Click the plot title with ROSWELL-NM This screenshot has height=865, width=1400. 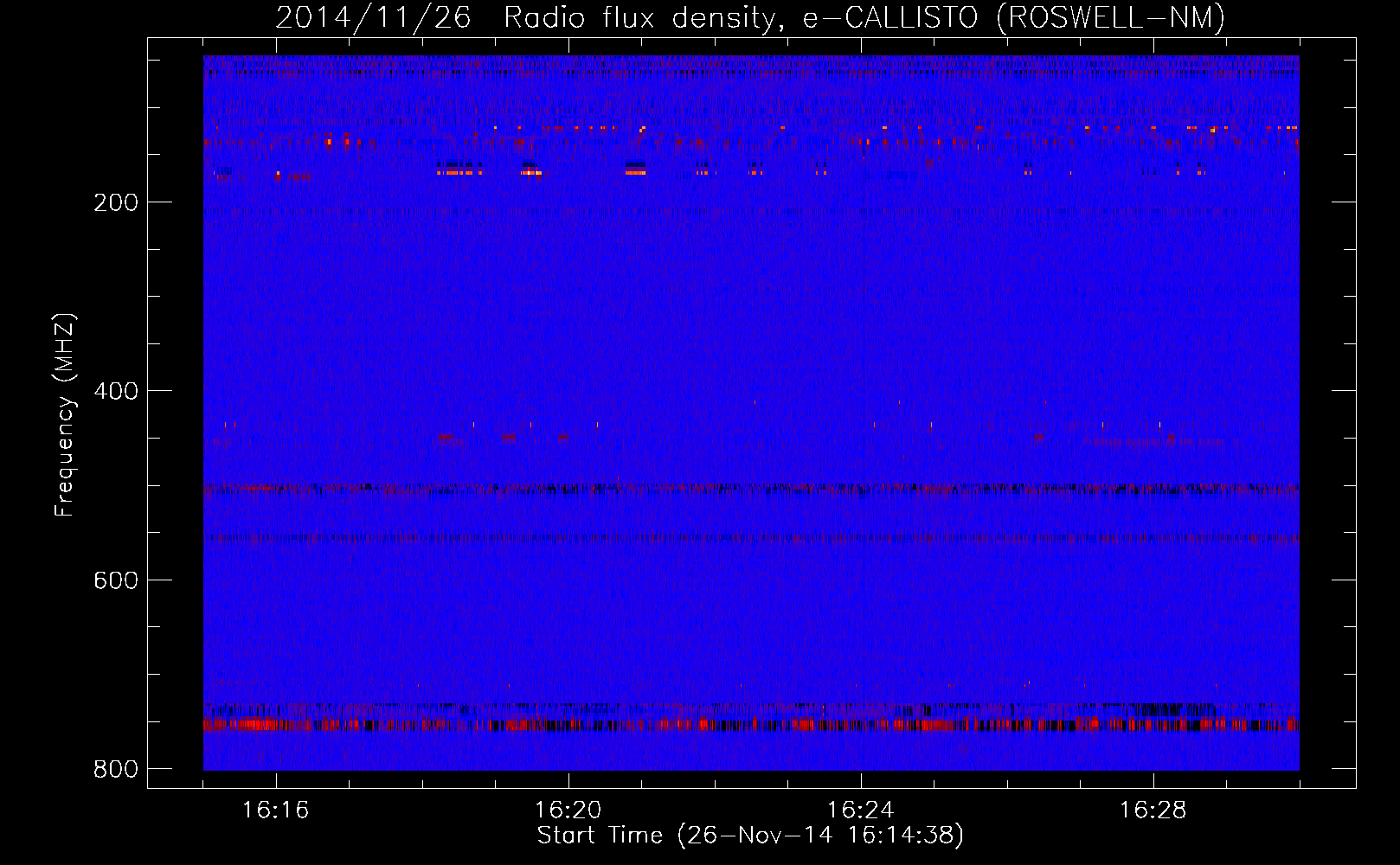[750, 17]
